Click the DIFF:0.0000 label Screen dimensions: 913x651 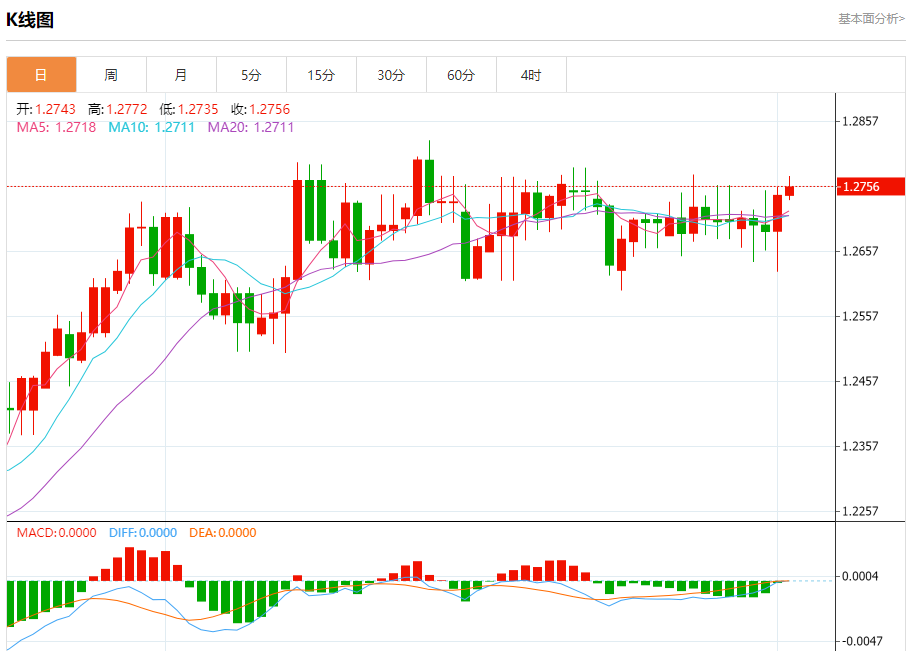coord(143,533)
